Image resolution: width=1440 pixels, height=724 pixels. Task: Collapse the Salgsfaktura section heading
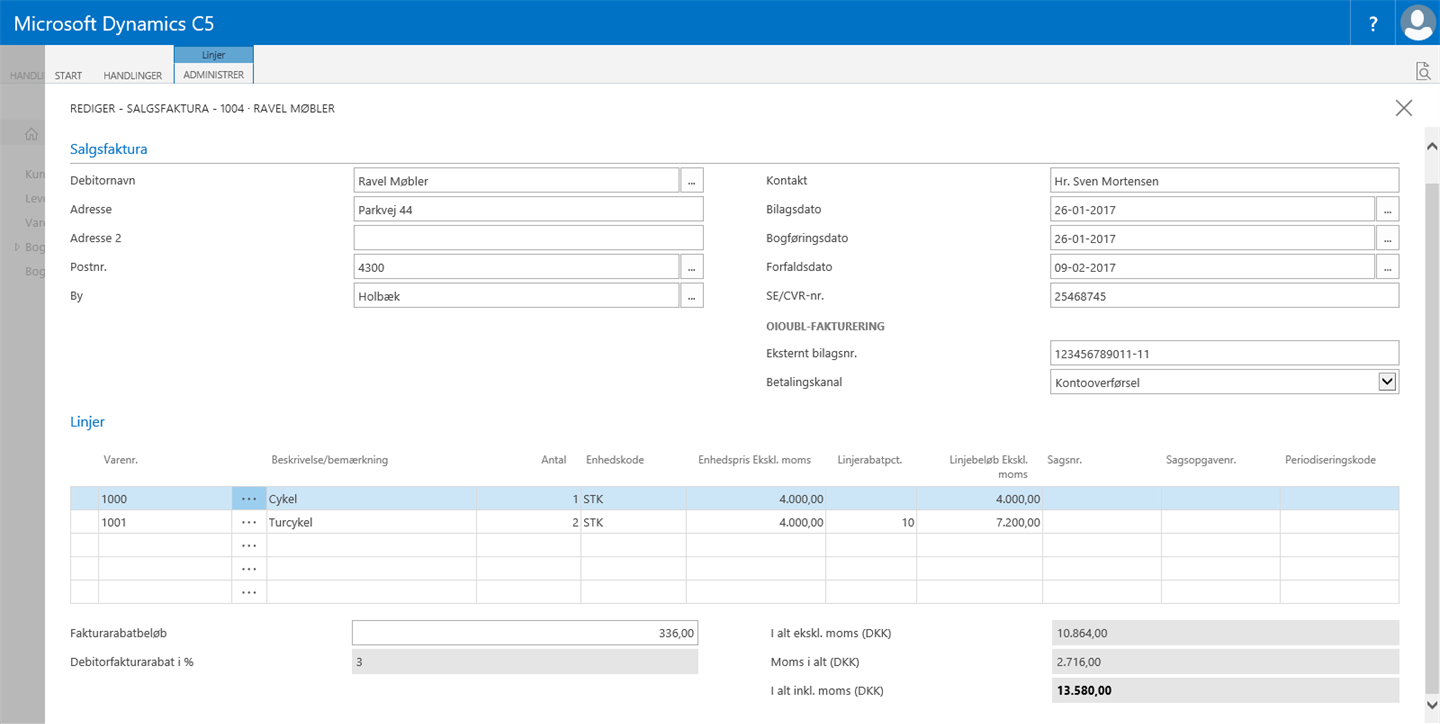click(109, 149)
